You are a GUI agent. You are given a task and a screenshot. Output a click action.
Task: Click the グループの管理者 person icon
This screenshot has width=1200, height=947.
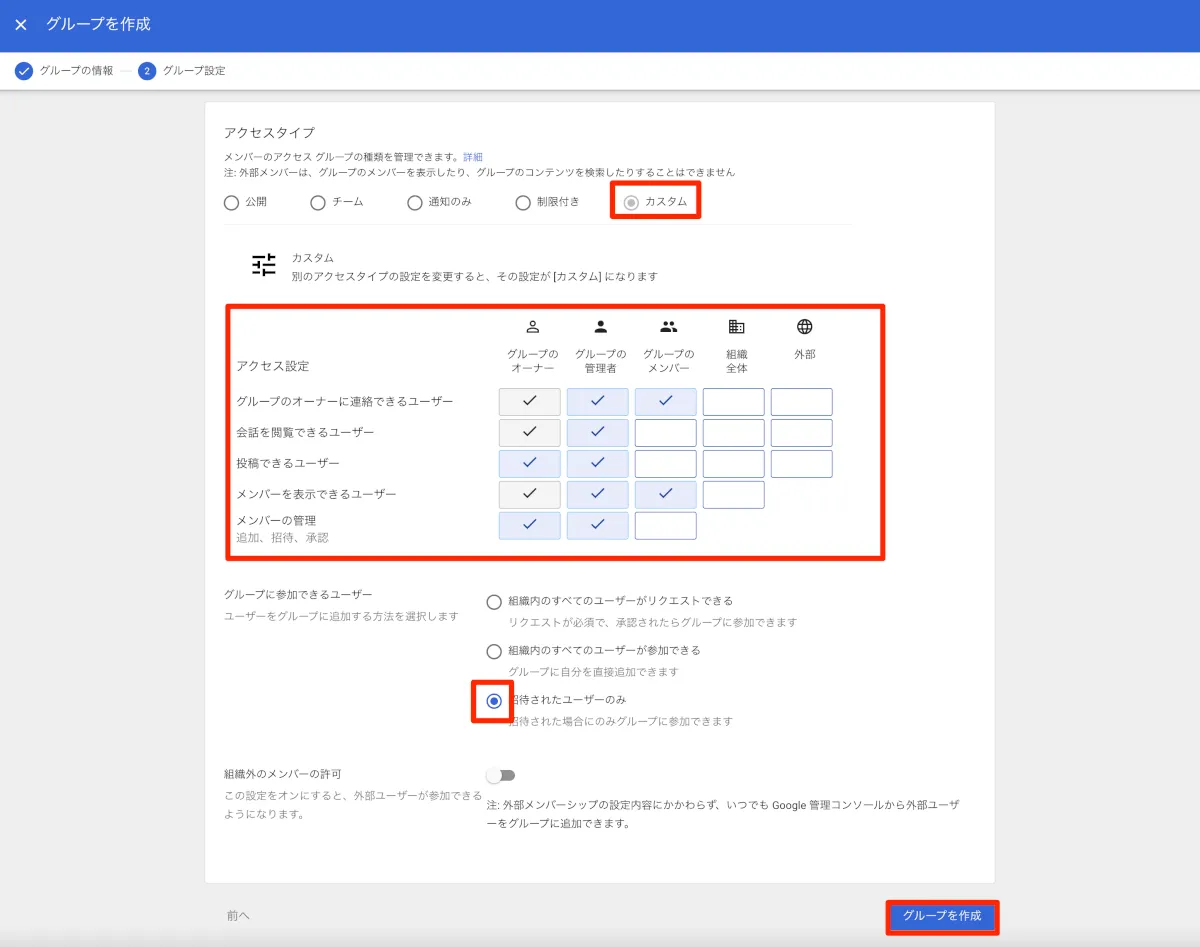click(x=600, y=326)
